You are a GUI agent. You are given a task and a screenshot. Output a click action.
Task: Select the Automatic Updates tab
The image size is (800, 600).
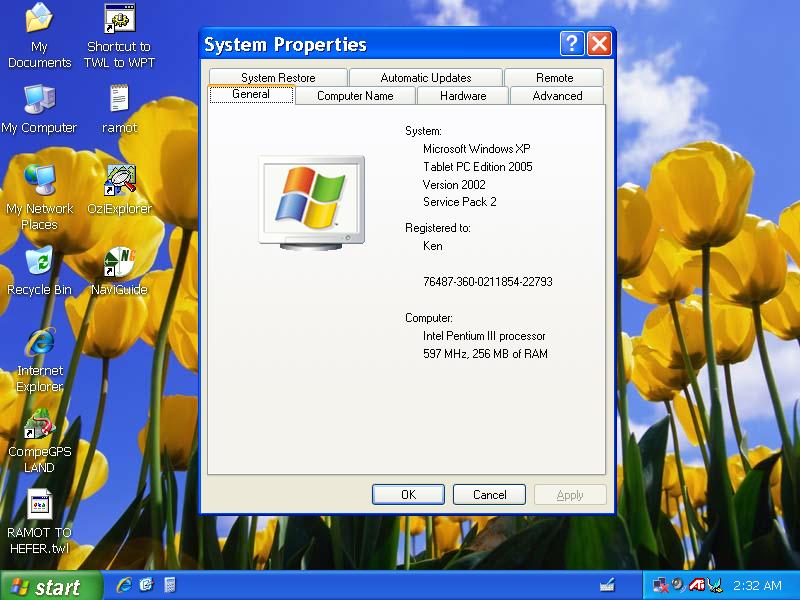pos(426,78)
